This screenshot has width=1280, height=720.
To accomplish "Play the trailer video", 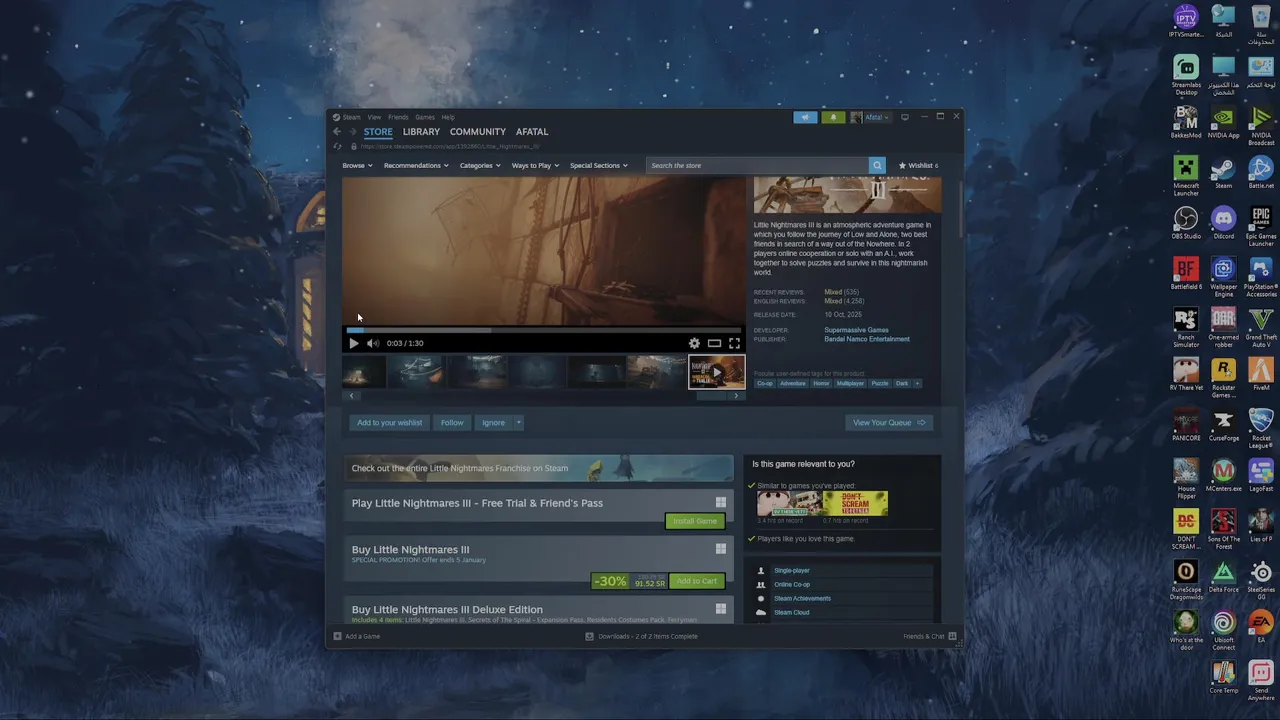I will pos(353,343).
